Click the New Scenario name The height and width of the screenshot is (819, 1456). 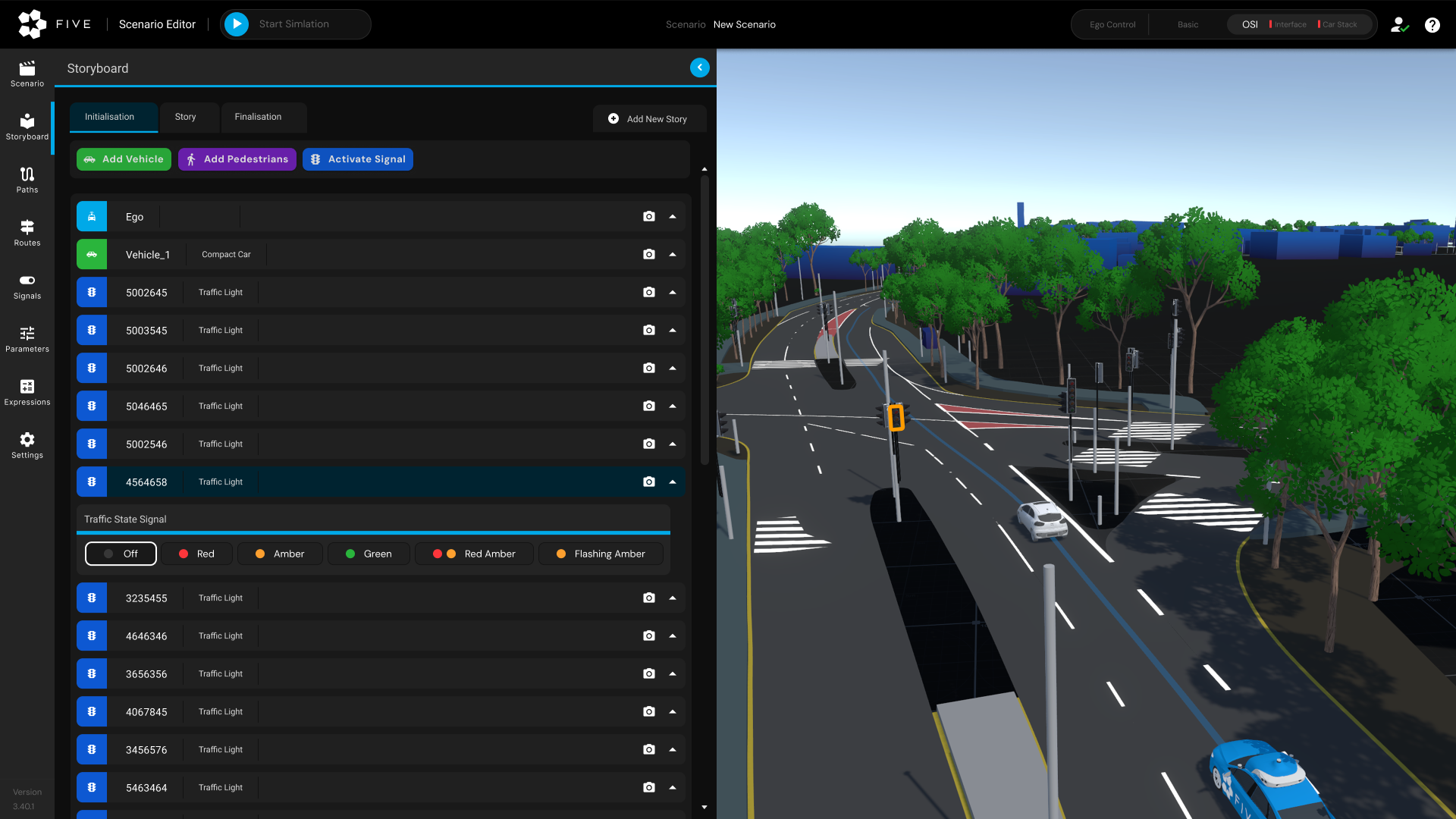coord(744,24)
